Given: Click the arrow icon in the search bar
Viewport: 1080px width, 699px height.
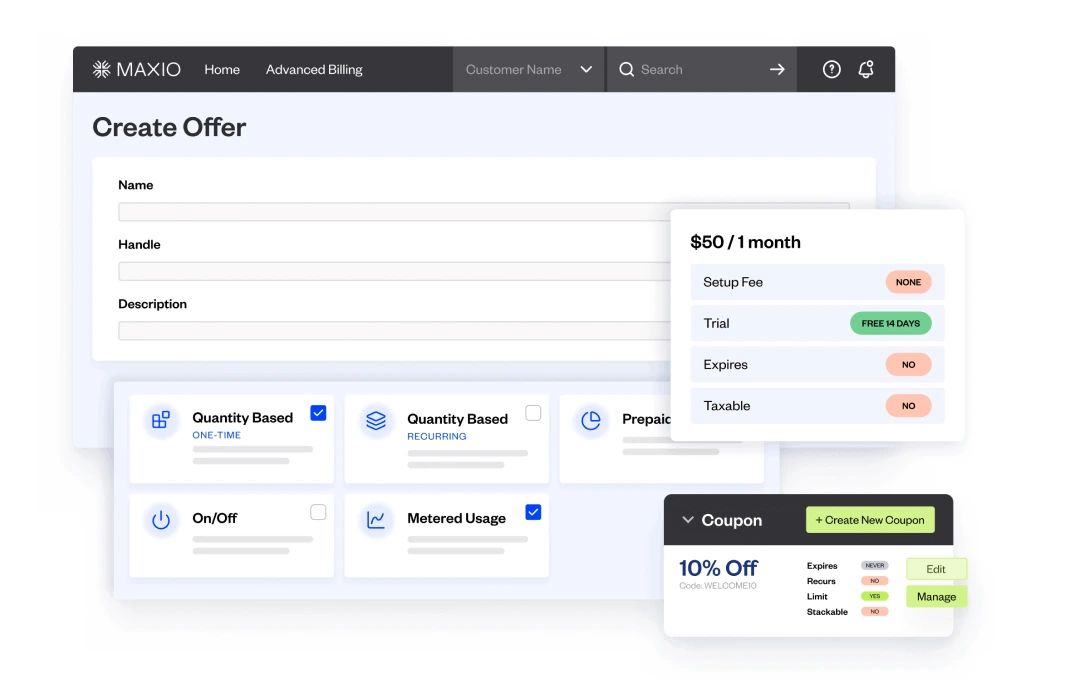Looking at the screenshot, I should point(777,69).
